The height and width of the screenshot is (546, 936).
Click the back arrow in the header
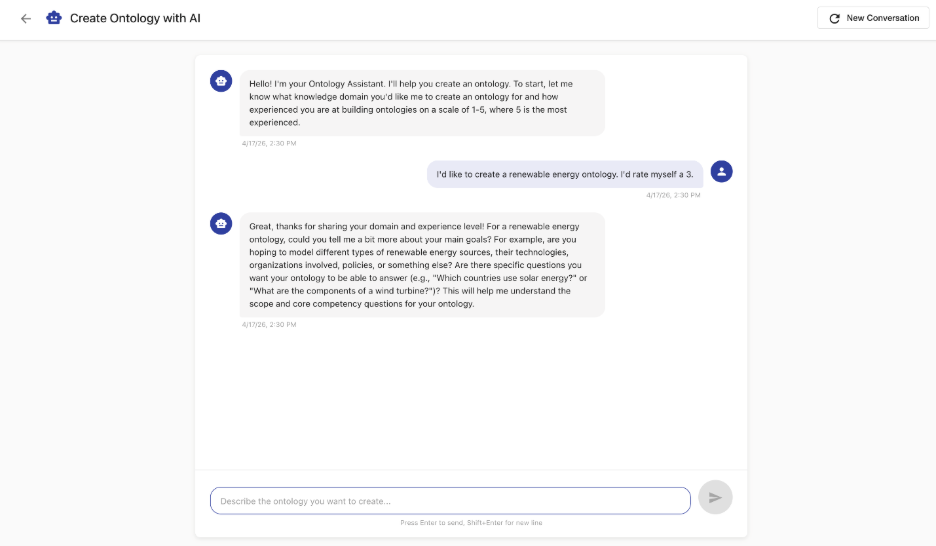coord(26,18)
